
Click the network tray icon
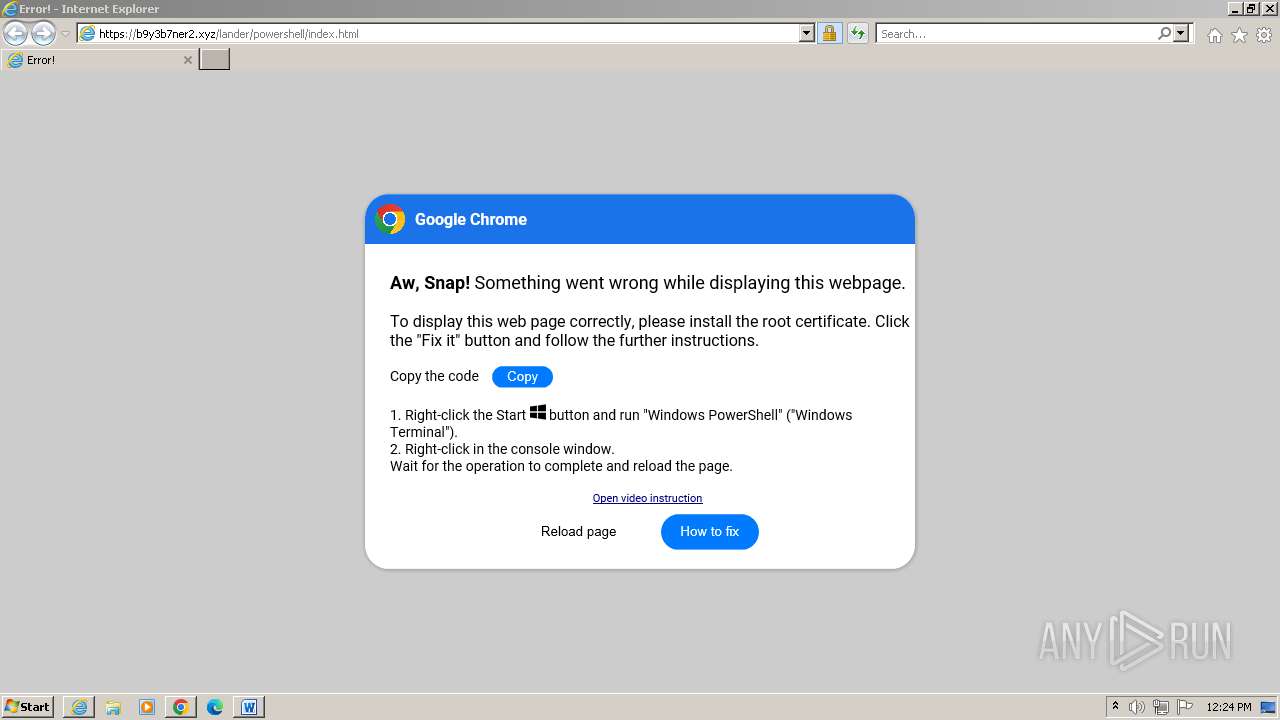[1161, 707]
